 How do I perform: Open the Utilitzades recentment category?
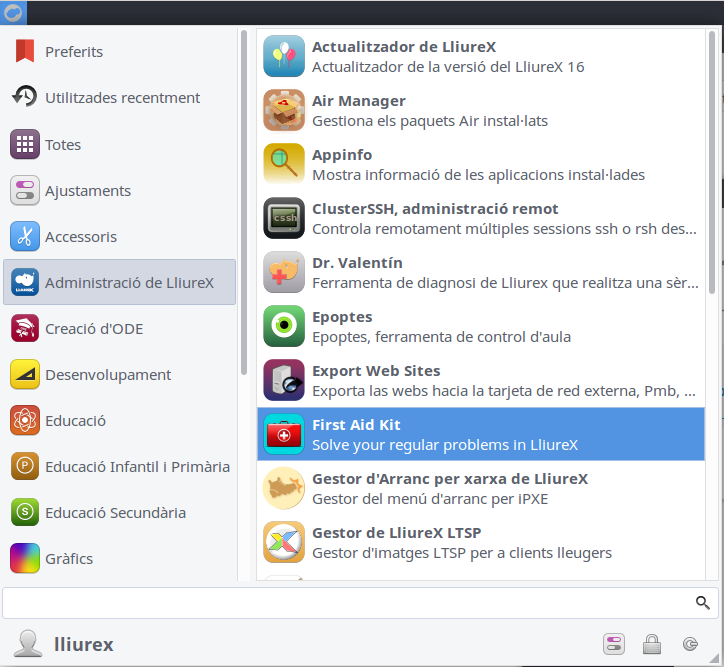click(x=122, y=98)
